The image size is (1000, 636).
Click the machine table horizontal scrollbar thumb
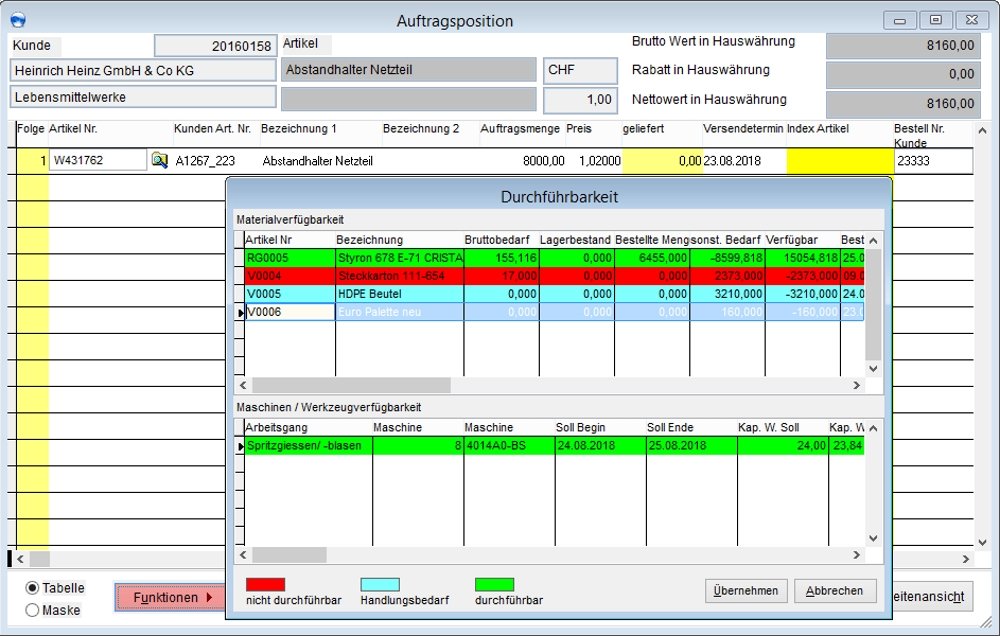click(290, 555)
